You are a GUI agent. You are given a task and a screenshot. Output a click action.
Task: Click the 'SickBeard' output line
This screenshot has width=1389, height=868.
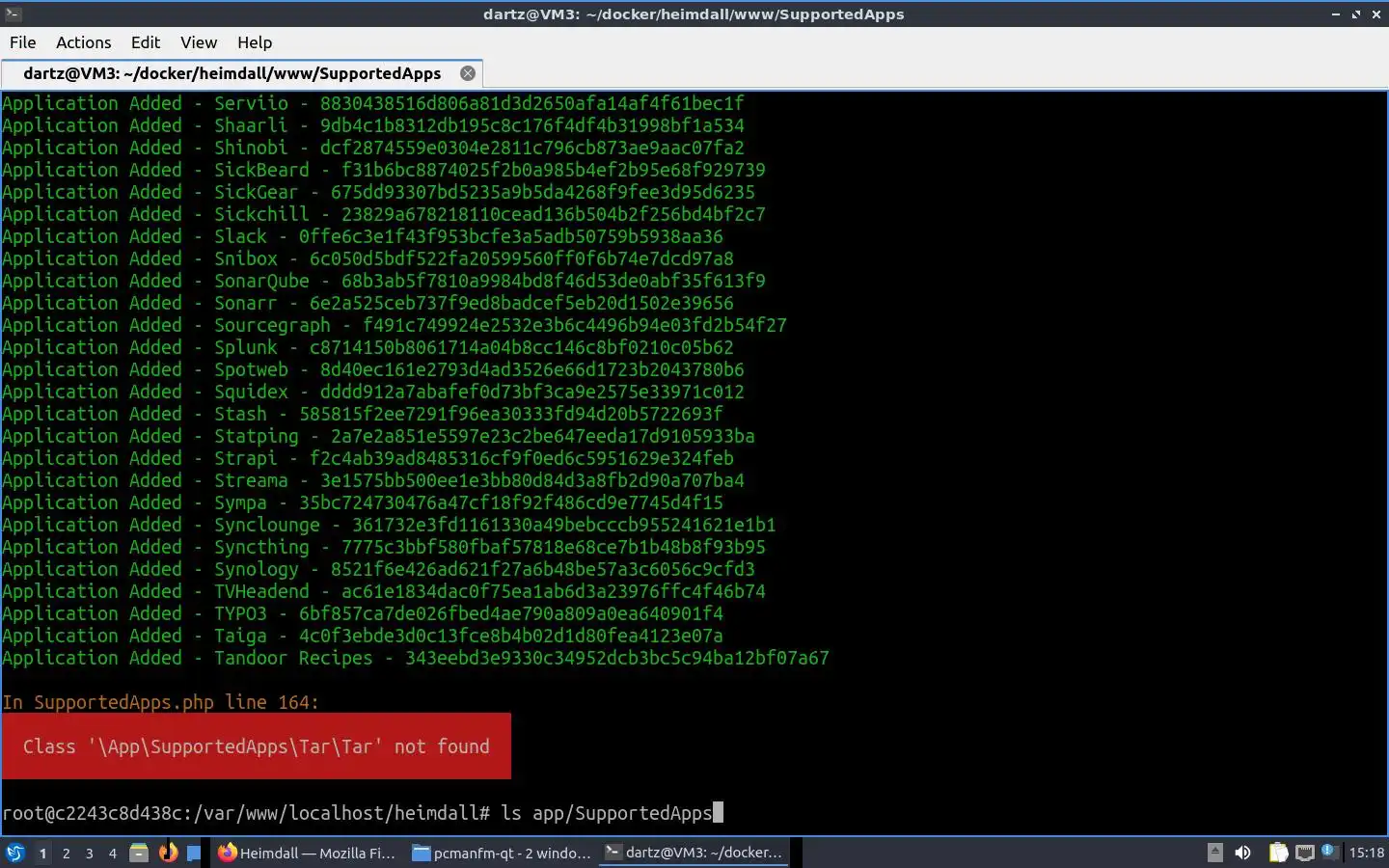384,170
